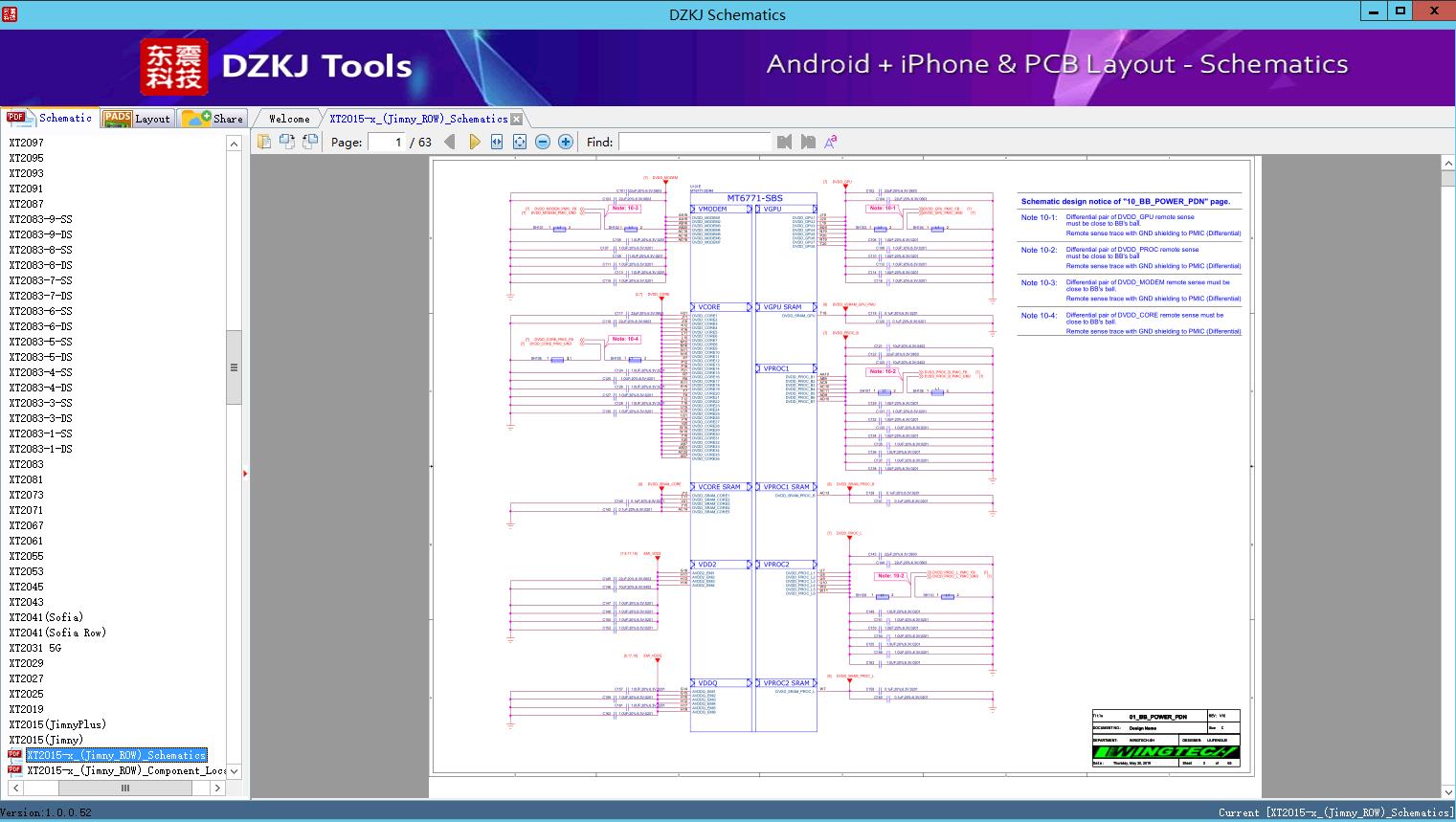The image size is (1456, 822).
Task: Select XT2081 in the model list
Action: [27, 479]
